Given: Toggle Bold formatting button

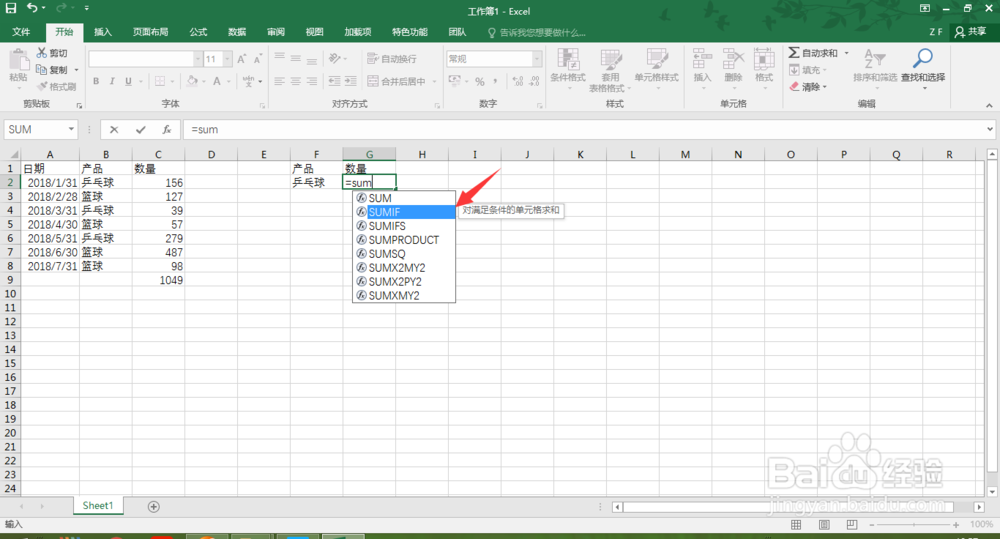Looking at the screenshot, I should (96, 81).
